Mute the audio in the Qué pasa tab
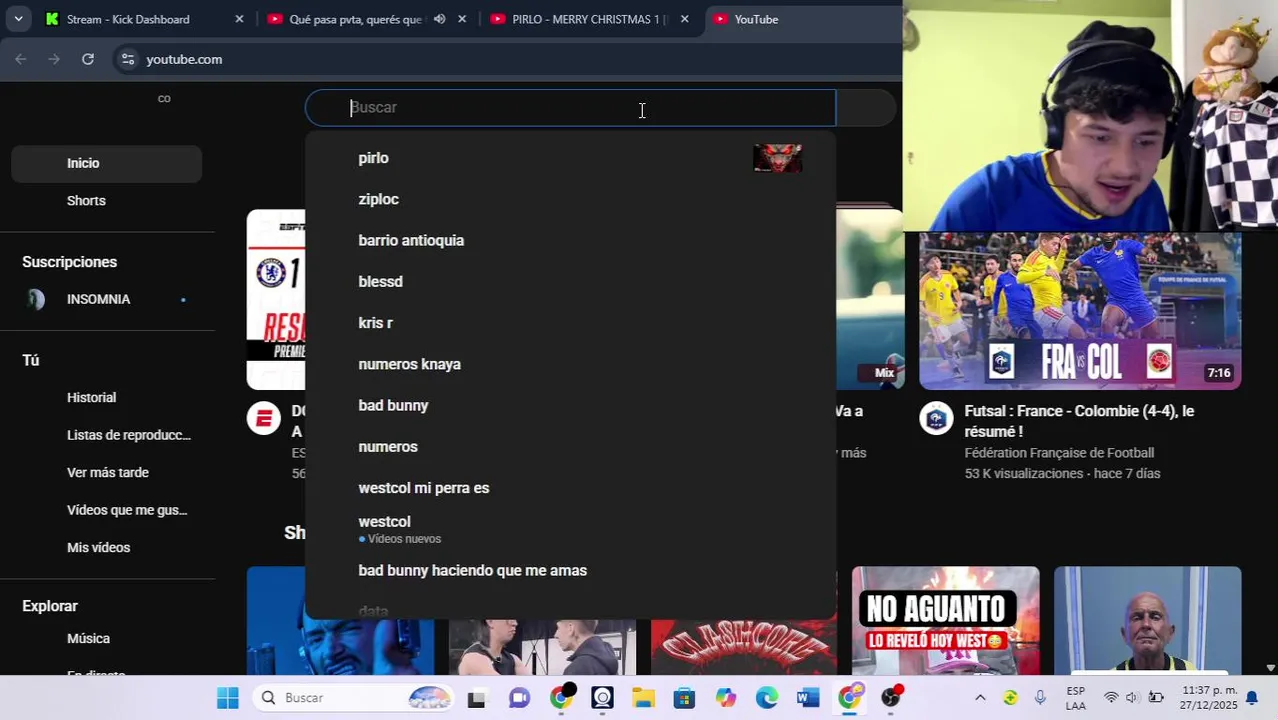1278x720 pixels. click(439, 19)
